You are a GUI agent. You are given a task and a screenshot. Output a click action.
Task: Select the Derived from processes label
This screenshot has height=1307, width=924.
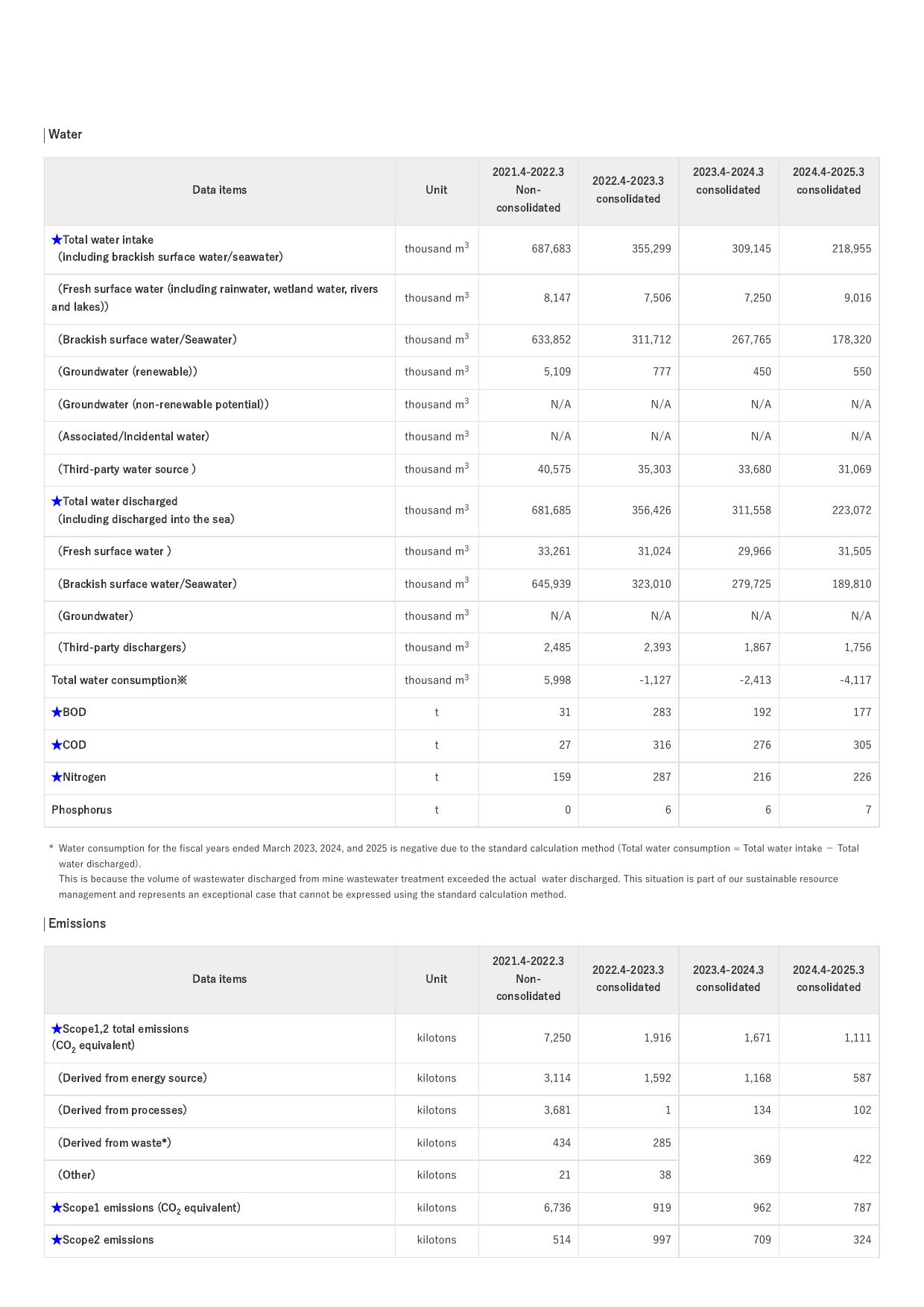122,1110
